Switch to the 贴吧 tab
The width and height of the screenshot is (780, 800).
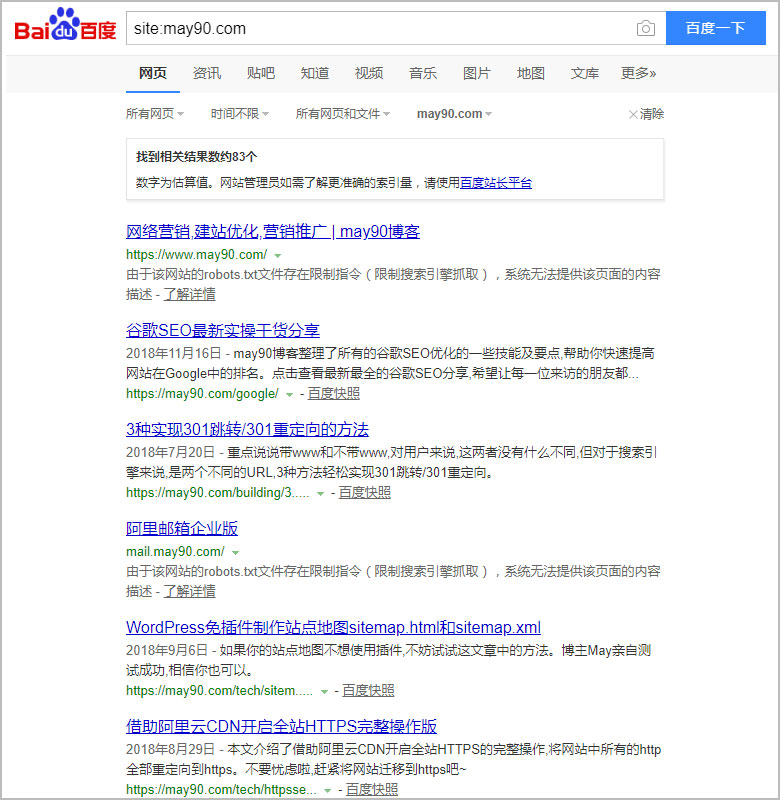(261, 73)
